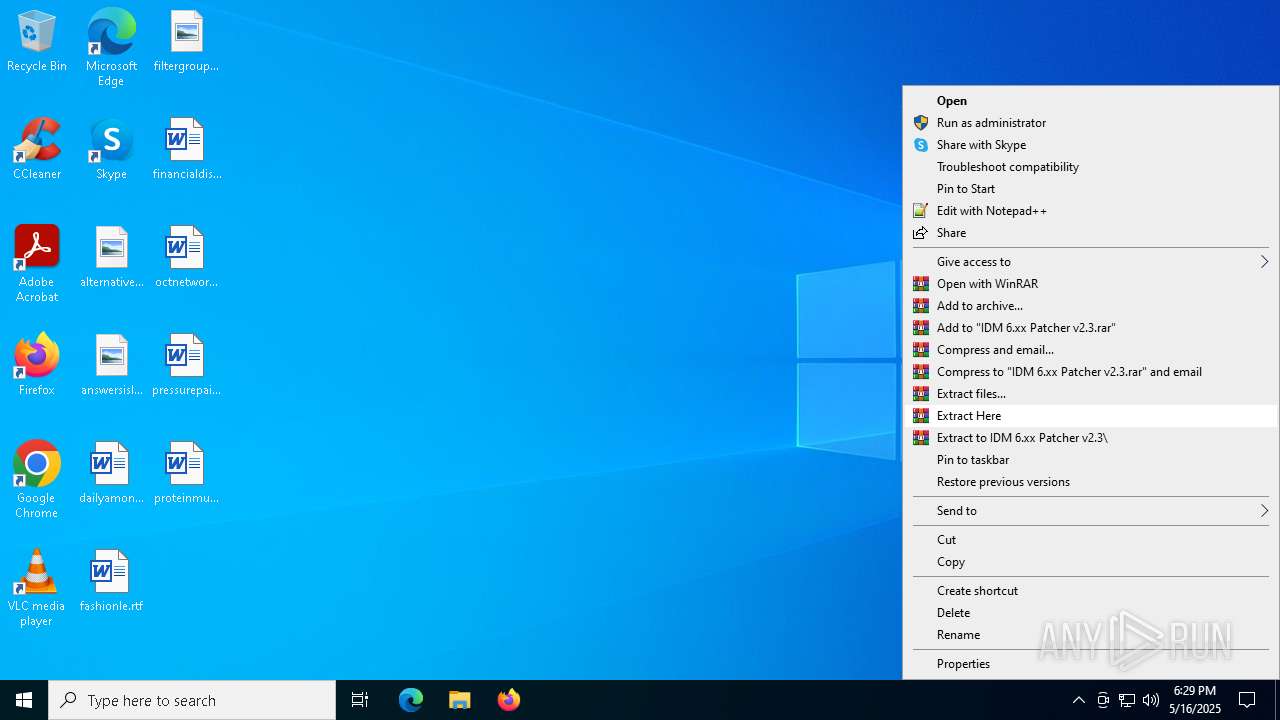Select the dailyamon Word document icon
1280x720 pixels.
pos(111,474)
